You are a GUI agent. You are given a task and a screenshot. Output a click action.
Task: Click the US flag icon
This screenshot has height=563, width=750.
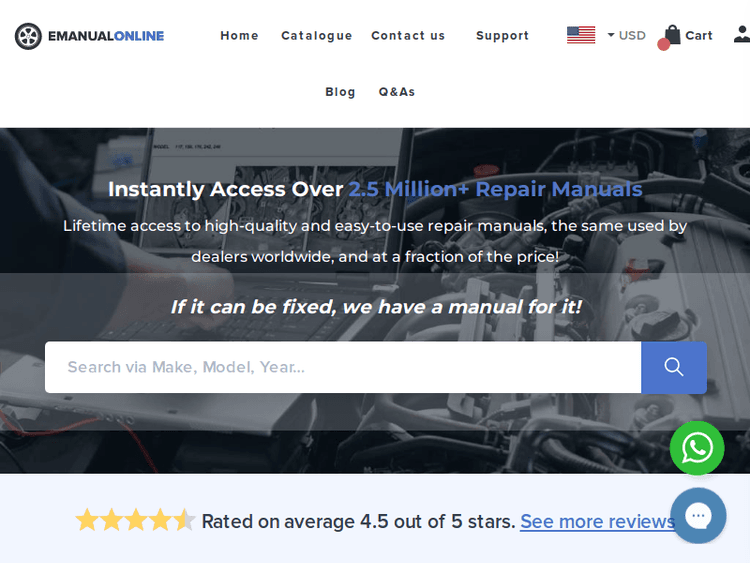(x=580, y=35)
